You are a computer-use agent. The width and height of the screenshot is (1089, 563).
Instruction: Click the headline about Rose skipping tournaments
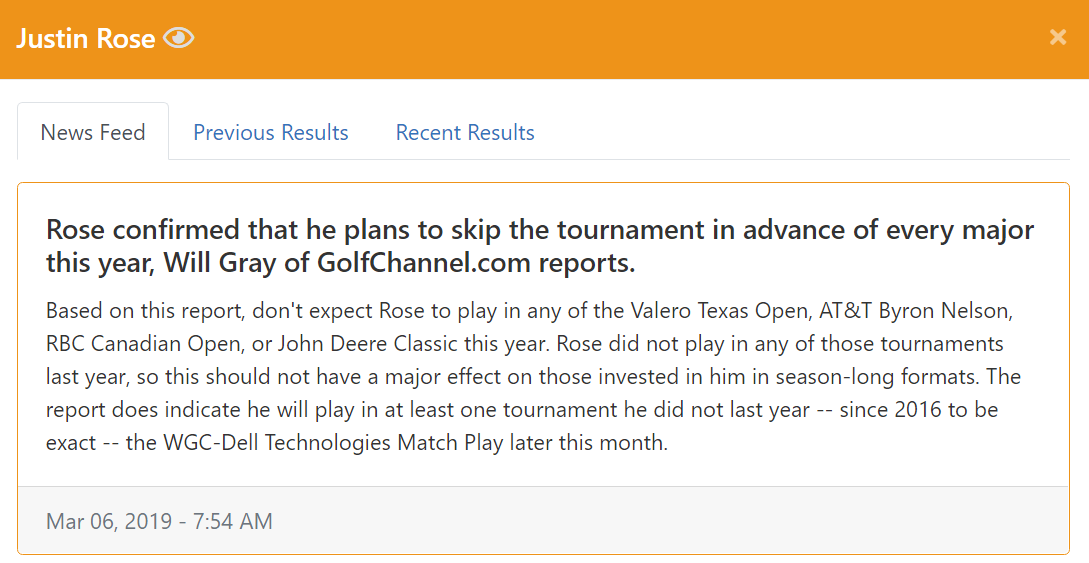pos(540,246)
